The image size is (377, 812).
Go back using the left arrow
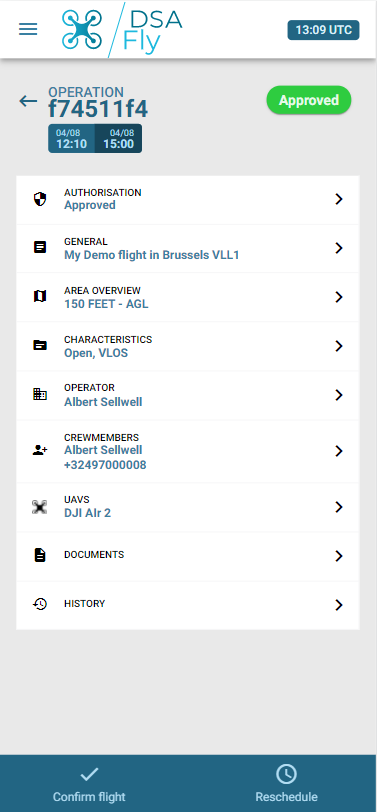coord(28,100)
